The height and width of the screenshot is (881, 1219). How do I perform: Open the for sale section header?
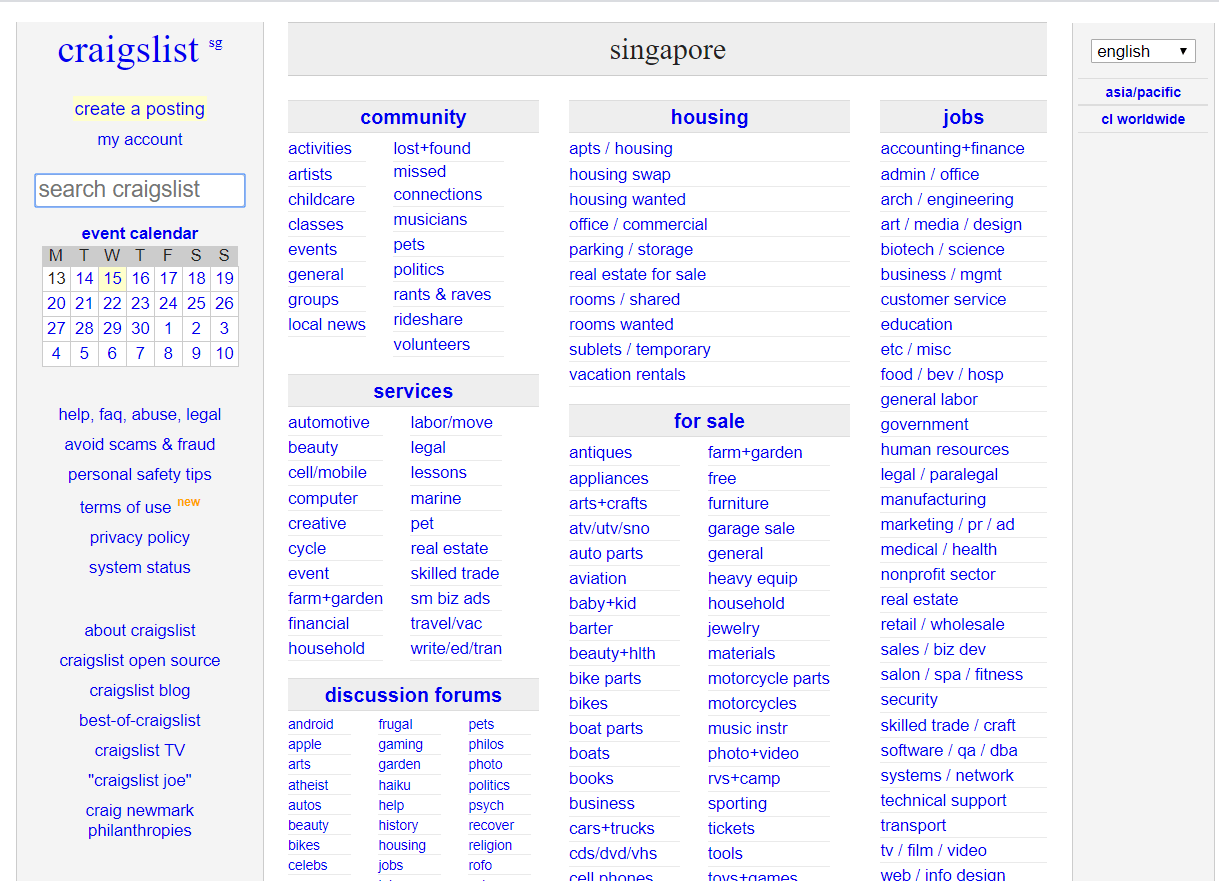(x=709, y=421)
